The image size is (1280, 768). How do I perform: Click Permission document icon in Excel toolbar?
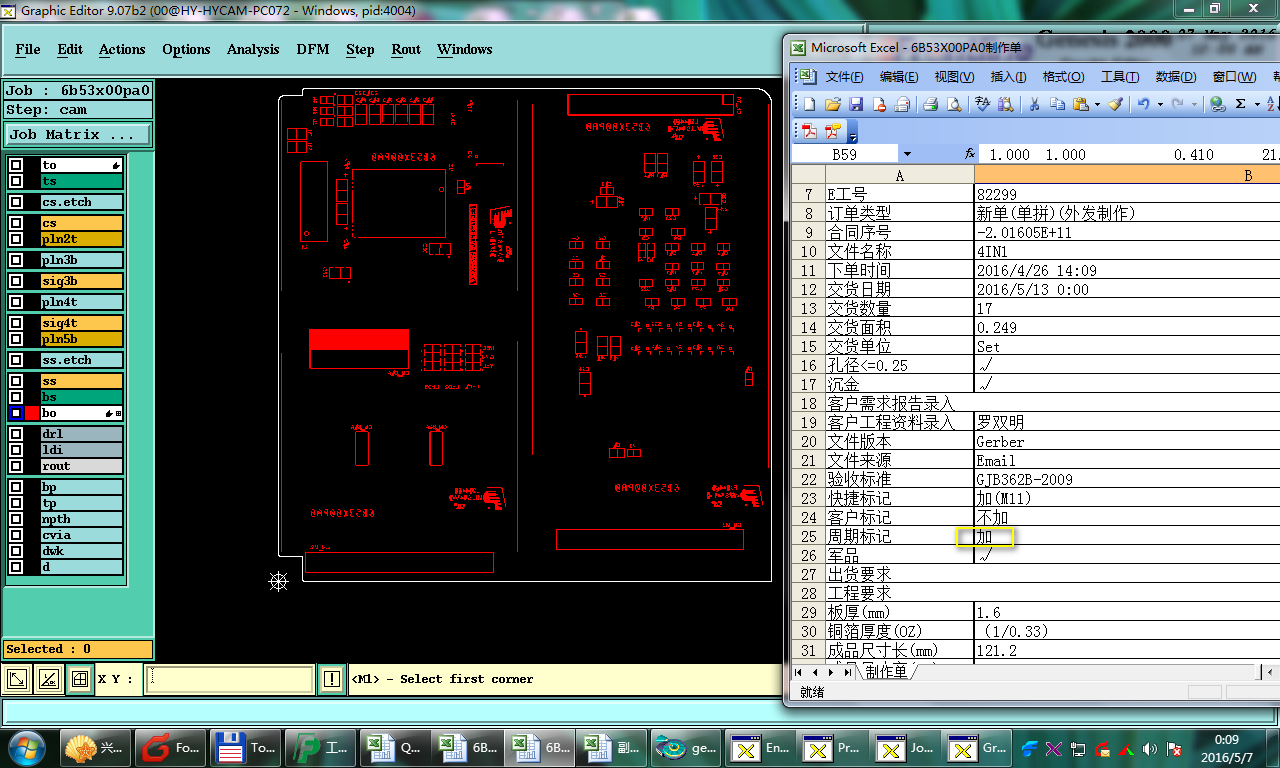tap(880, 104)
